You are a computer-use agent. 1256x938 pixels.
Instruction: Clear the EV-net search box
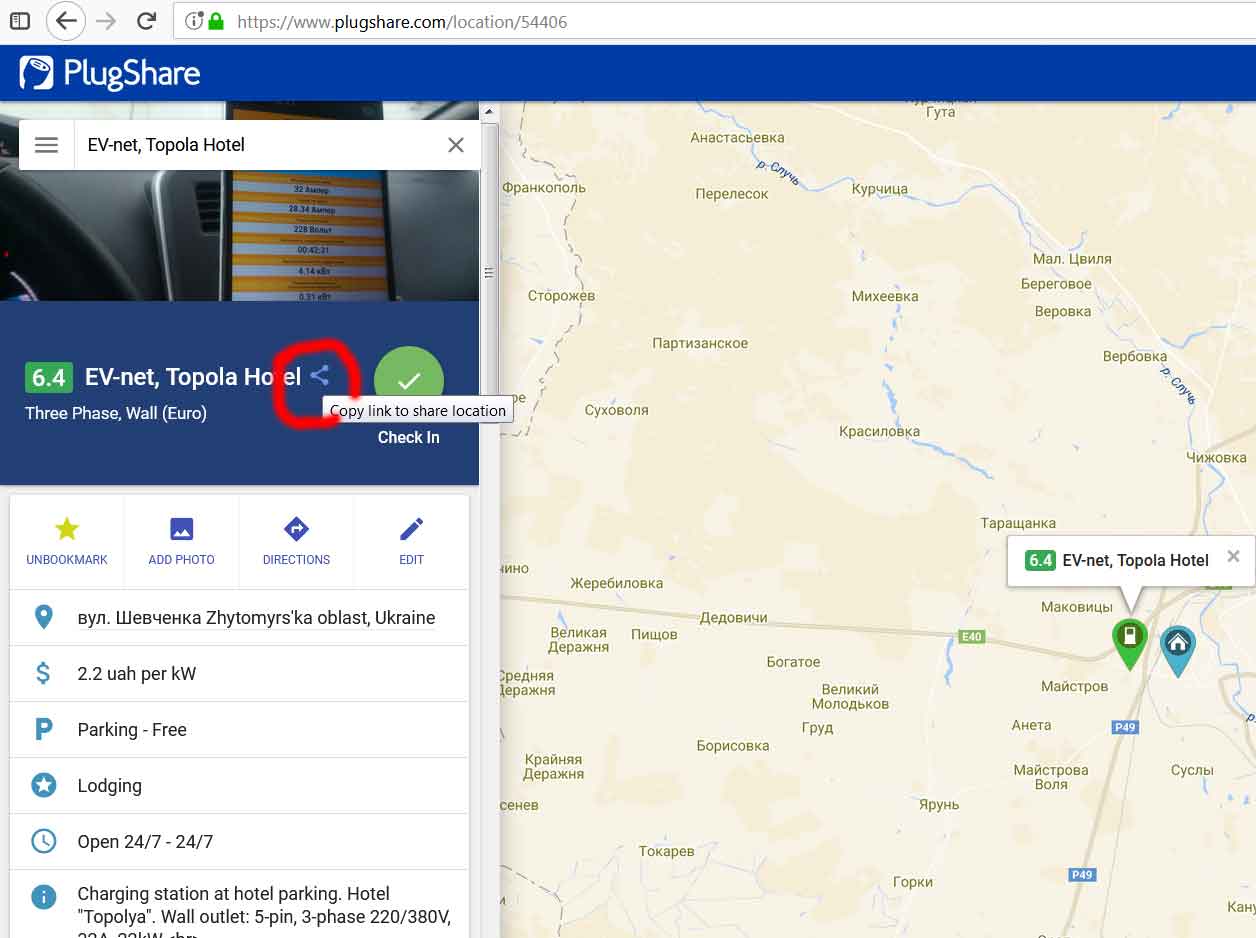click(x=456, y=145)
